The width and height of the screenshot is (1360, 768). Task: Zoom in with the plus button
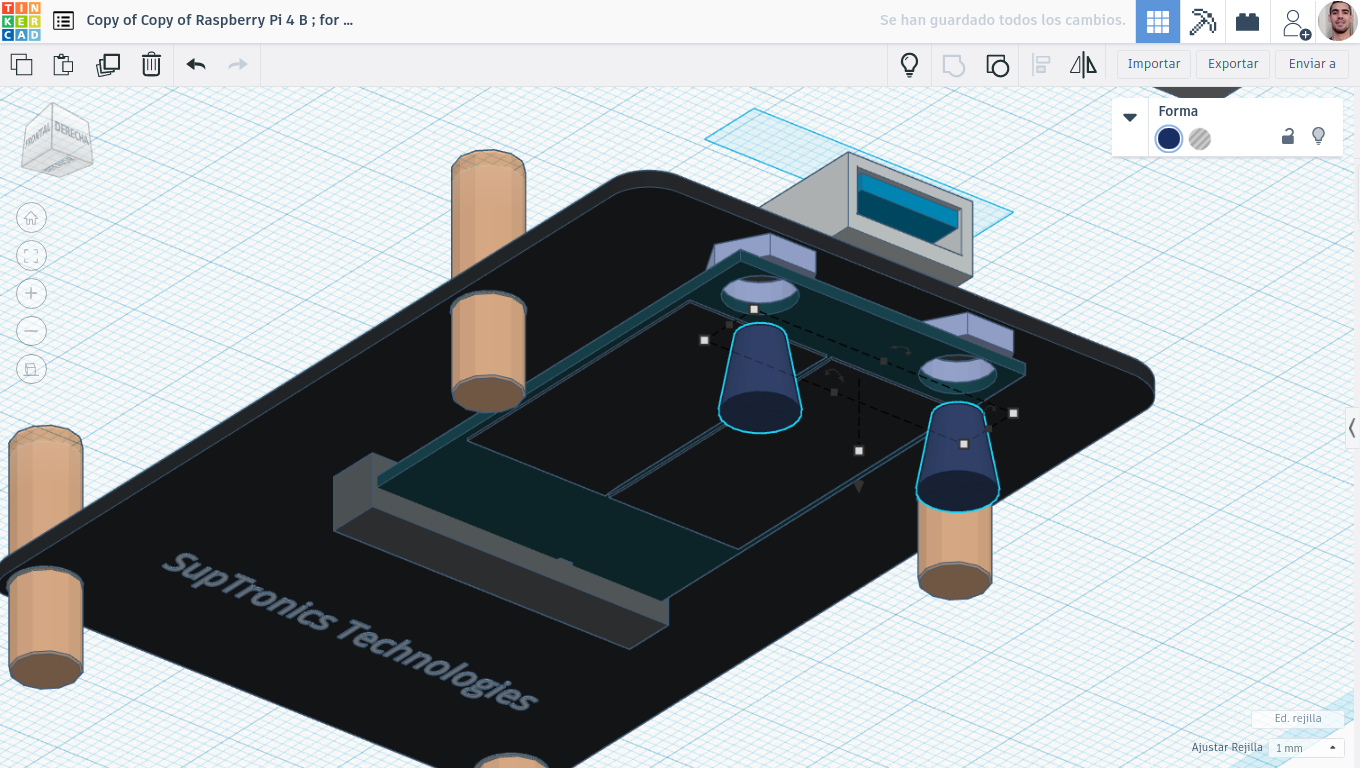31,293
